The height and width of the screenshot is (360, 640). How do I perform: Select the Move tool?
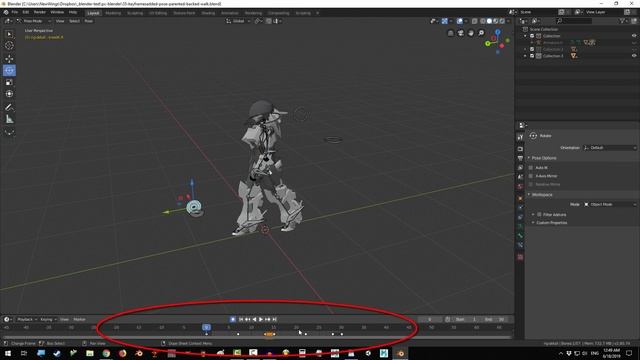(9, 59)
